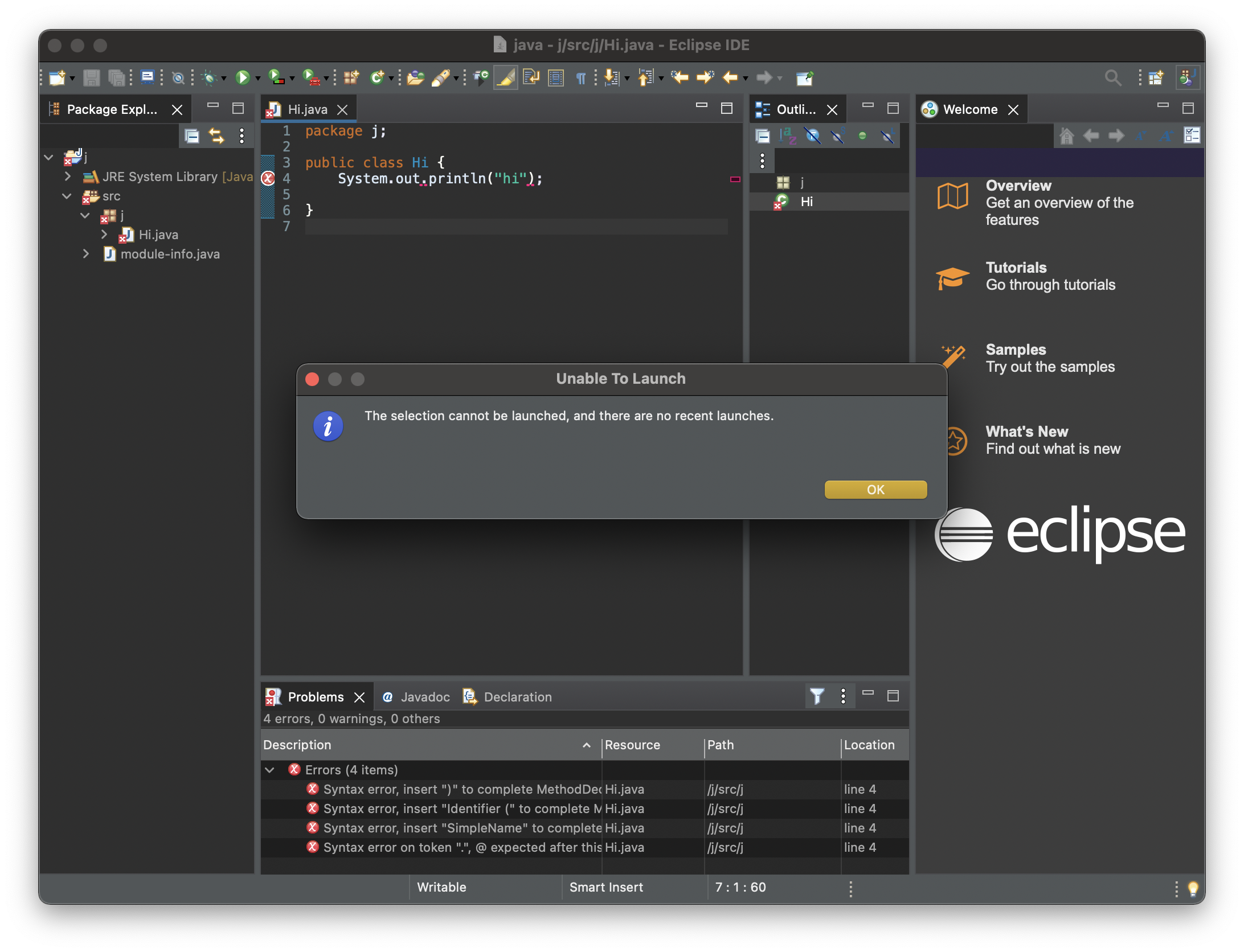Toggle Link with Editor in Package Explorer

[x=216, y=136]
